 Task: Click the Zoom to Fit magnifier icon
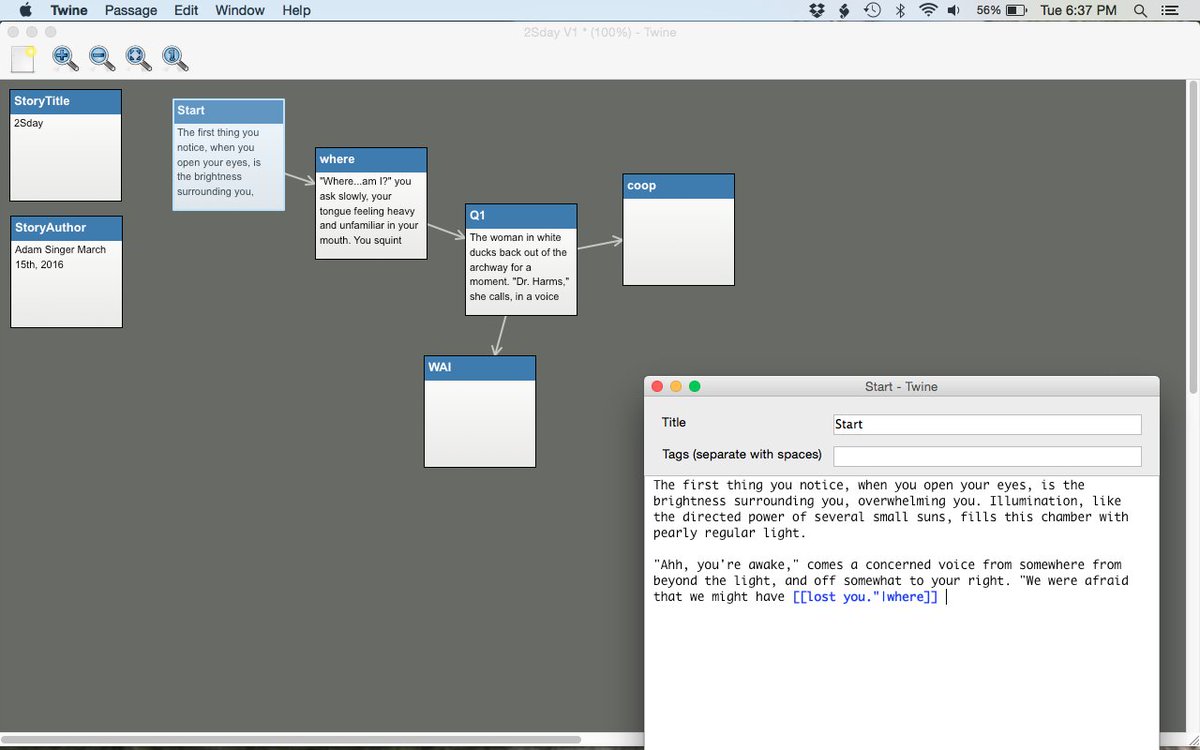click(139, 59)
